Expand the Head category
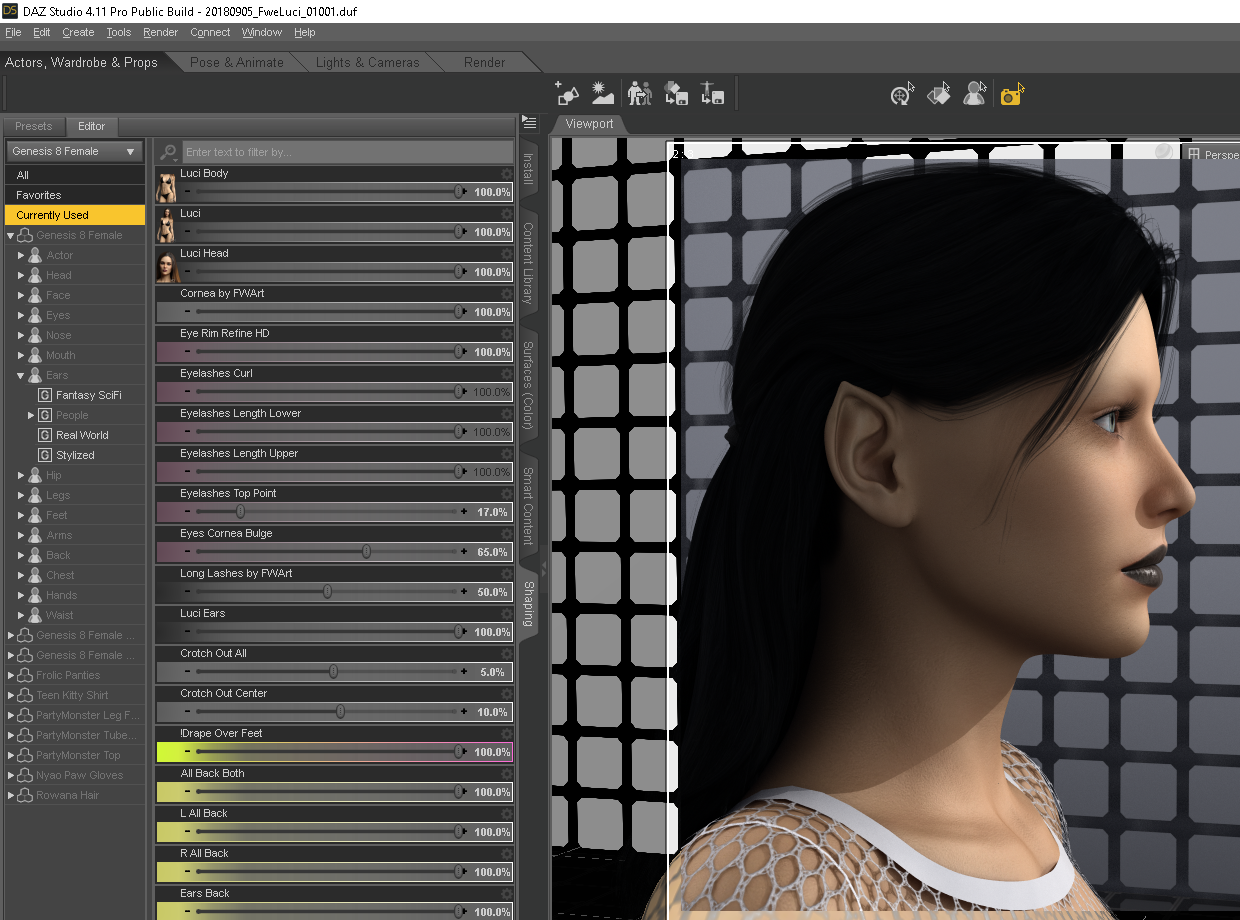Image resolution: width=1240 pixels, height=920 pixels. point(21,276)
